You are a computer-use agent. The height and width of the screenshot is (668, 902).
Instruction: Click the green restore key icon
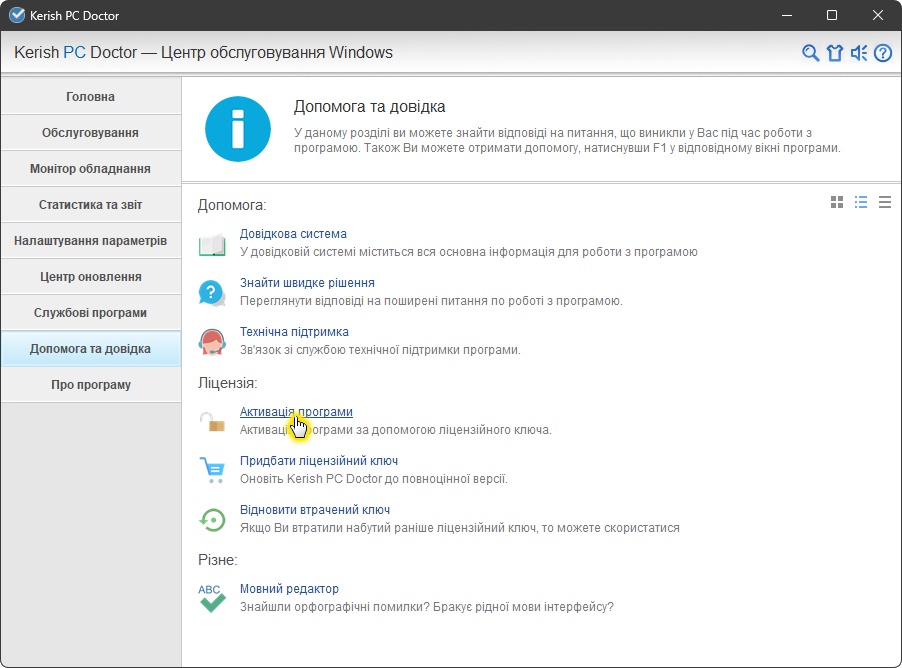pos(212,518)
